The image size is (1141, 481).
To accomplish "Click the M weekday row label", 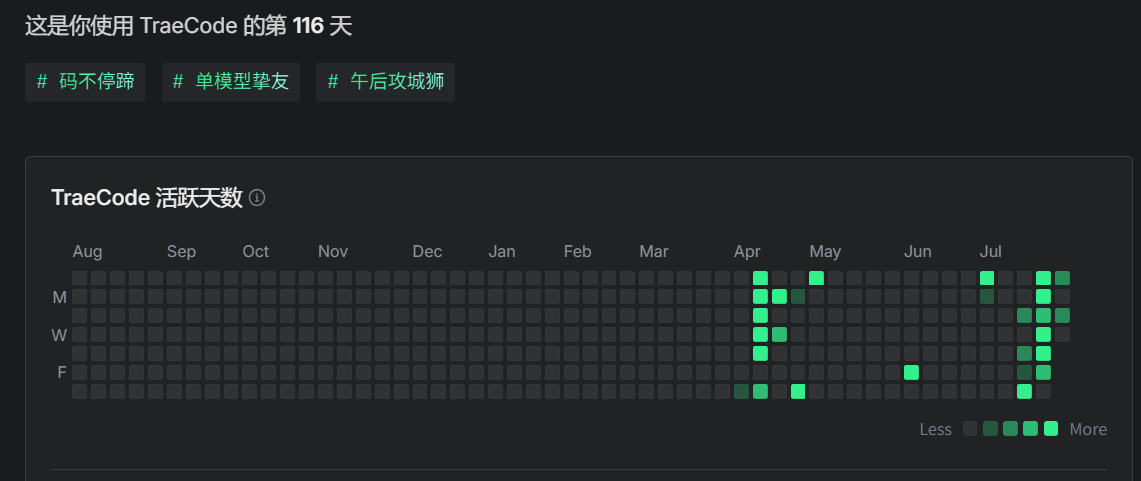I will [x=59, y=297].
